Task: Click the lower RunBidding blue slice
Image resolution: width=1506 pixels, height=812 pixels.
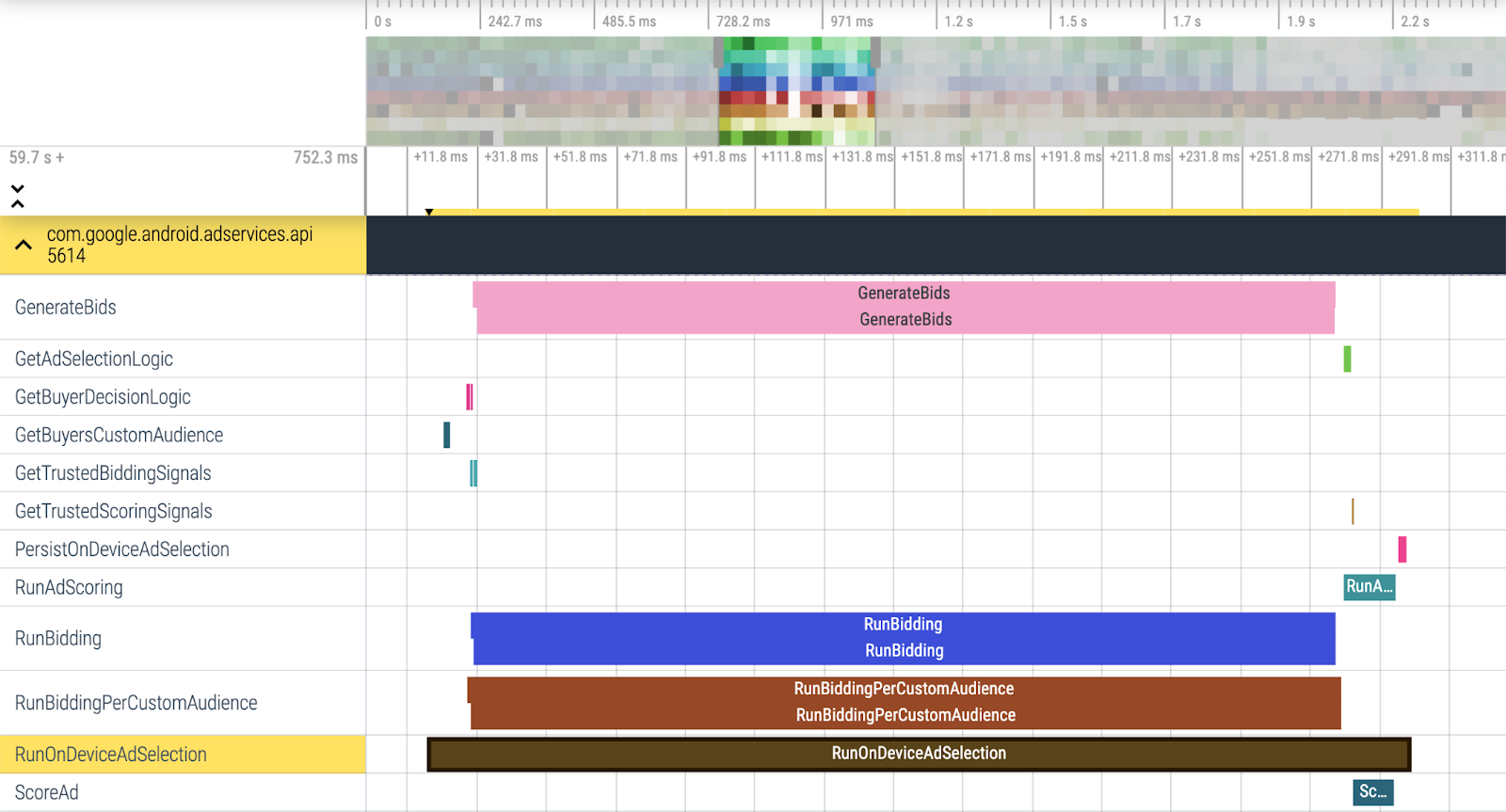Action: click(x=903, y=651)
